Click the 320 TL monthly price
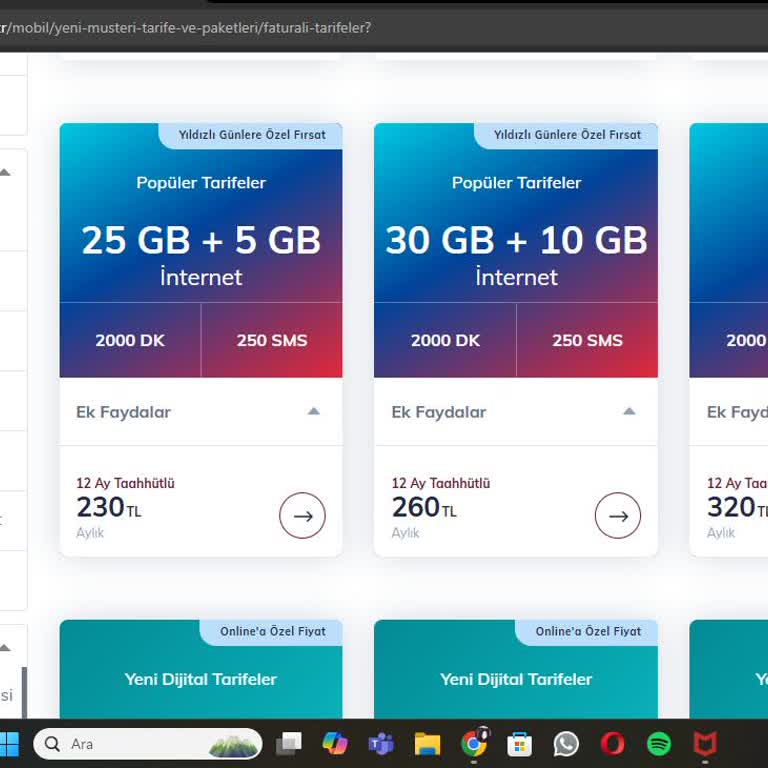This screenshot has height=768, width=768. 737,507
